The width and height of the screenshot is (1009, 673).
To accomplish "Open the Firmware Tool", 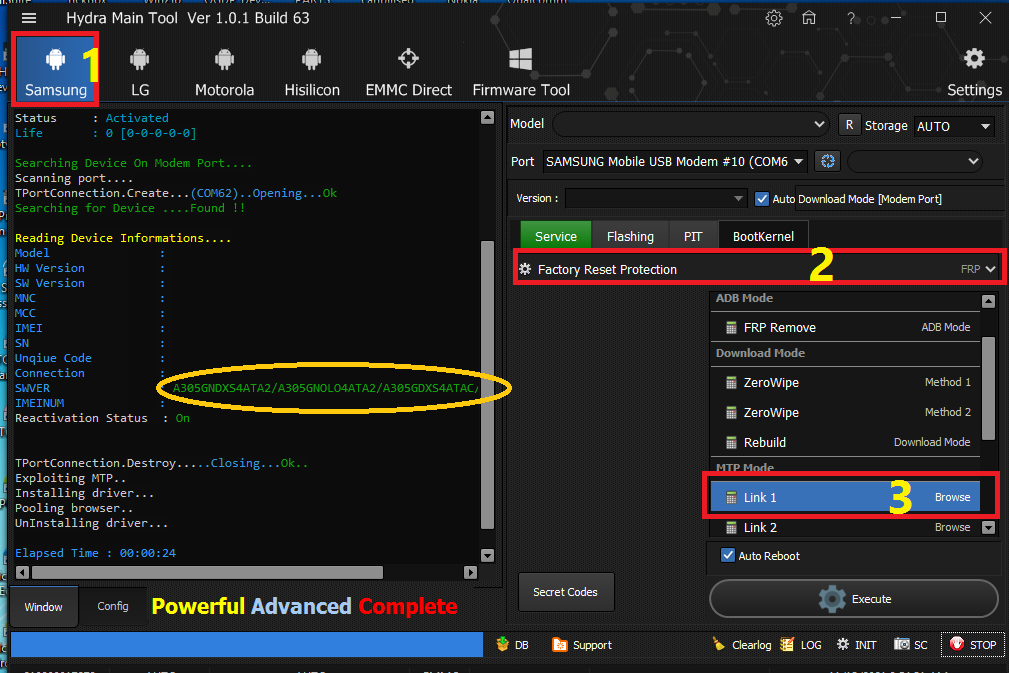I will [x=521, y=70].
